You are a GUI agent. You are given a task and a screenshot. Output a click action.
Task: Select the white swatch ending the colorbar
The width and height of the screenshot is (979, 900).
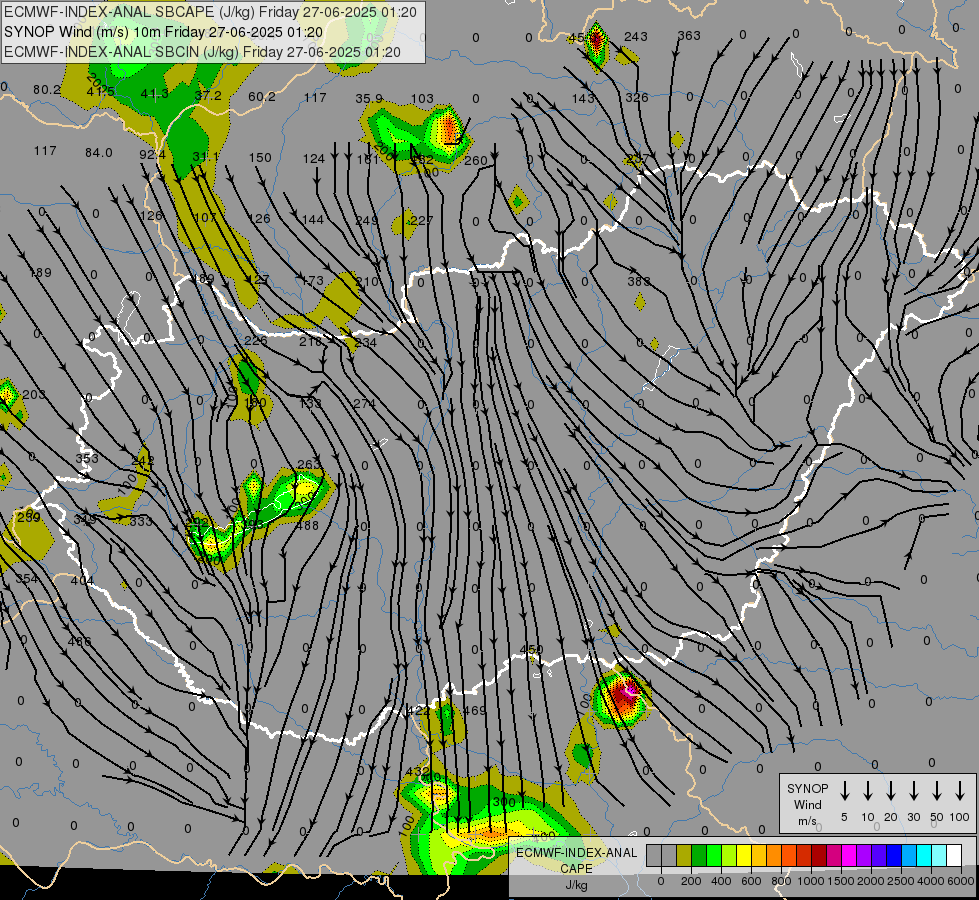[954, 855]
